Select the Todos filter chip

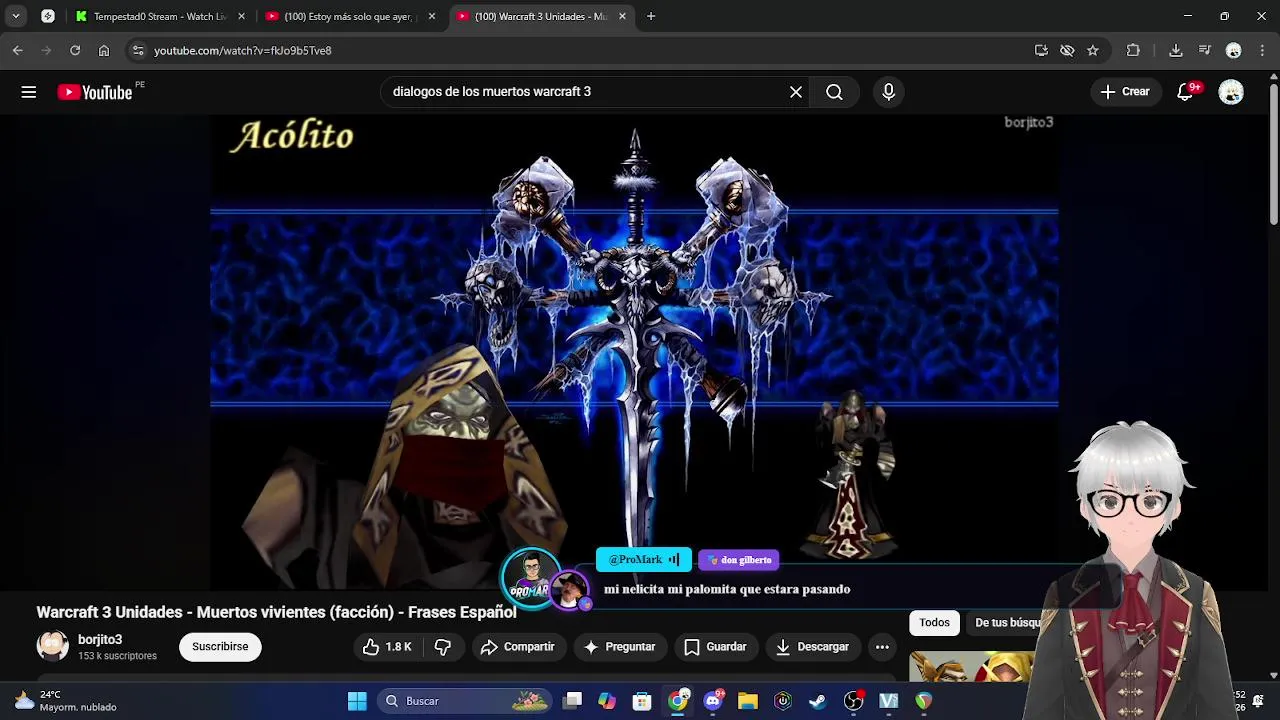(x=934, y=623)
